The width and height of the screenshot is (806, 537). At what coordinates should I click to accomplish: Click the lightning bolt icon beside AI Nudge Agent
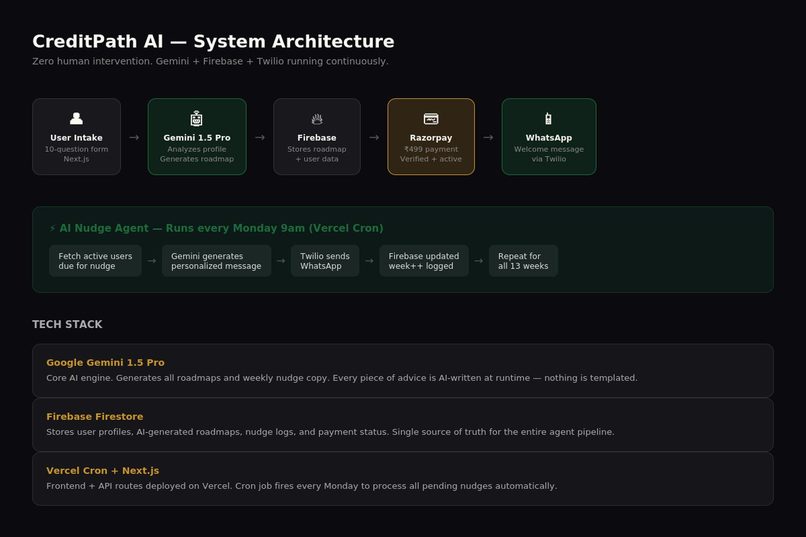(x=52, y=228)
